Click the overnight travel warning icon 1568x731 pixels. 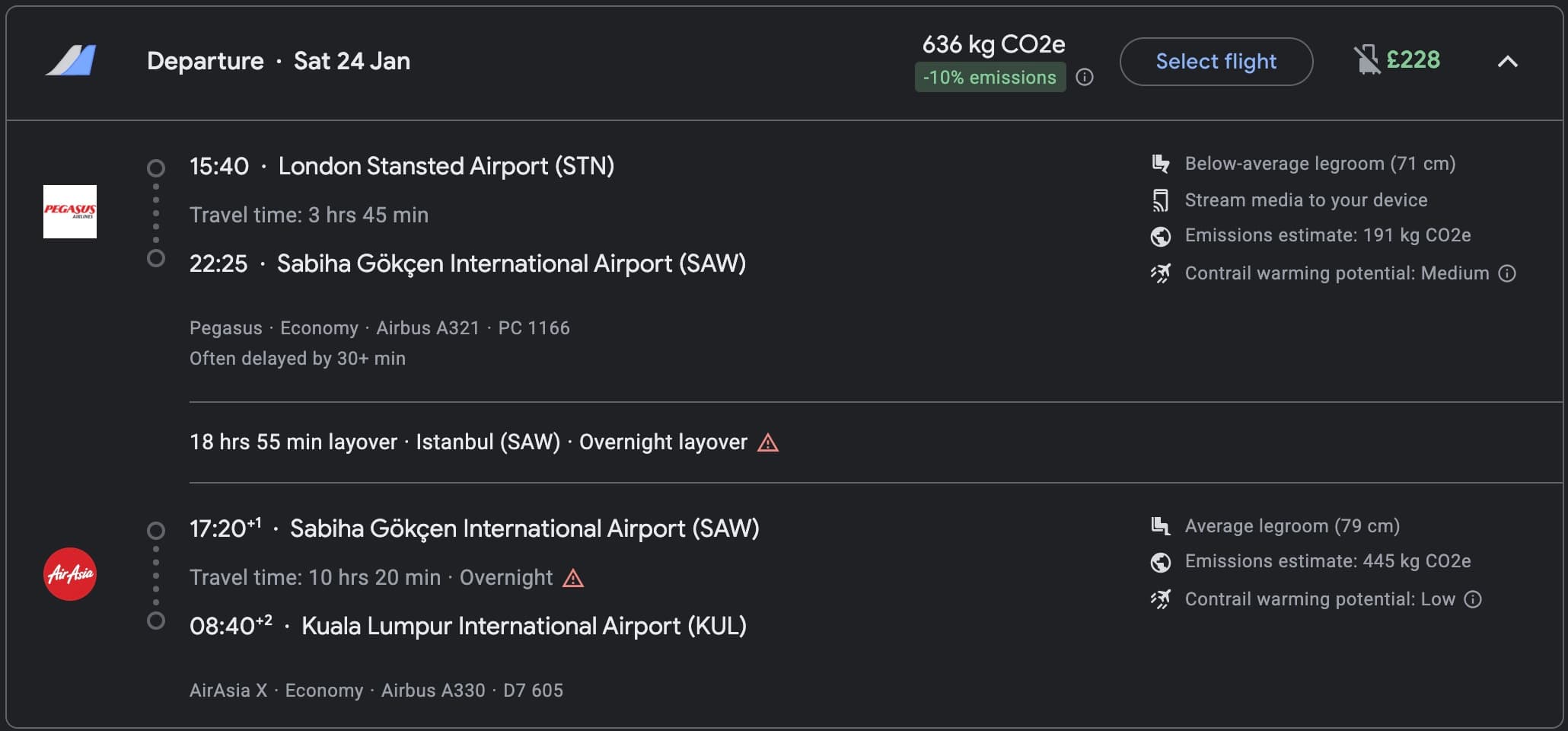[x=572, y=579]
